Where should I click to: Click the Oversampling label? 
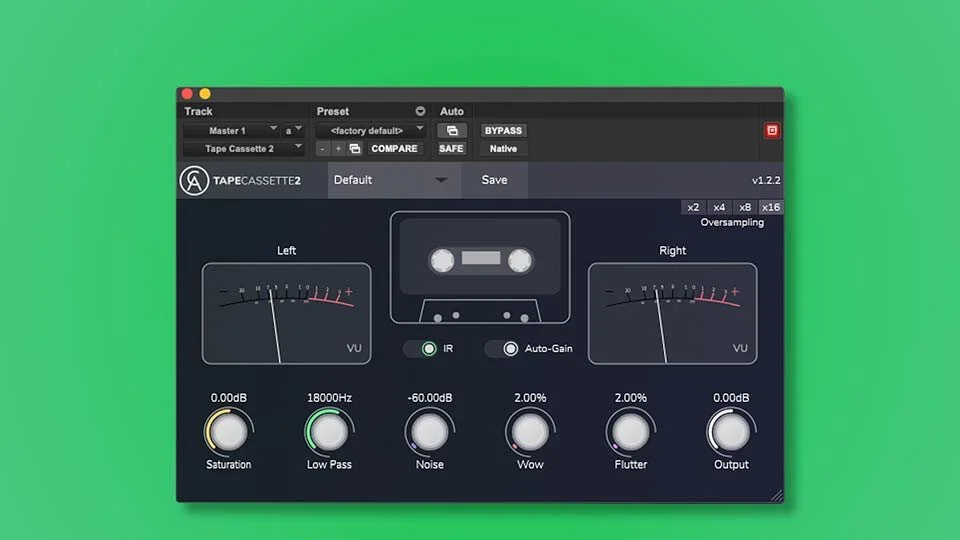point(732,222)
